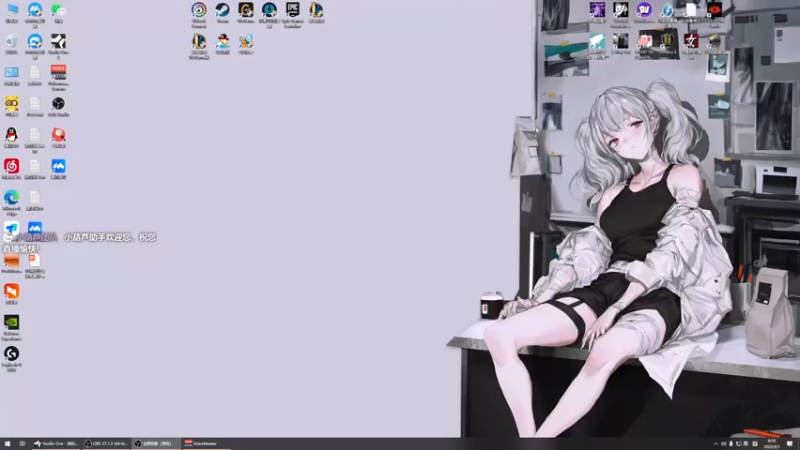
Task: Select the helmeted soldier character game icon
Action: click(714, 44)
